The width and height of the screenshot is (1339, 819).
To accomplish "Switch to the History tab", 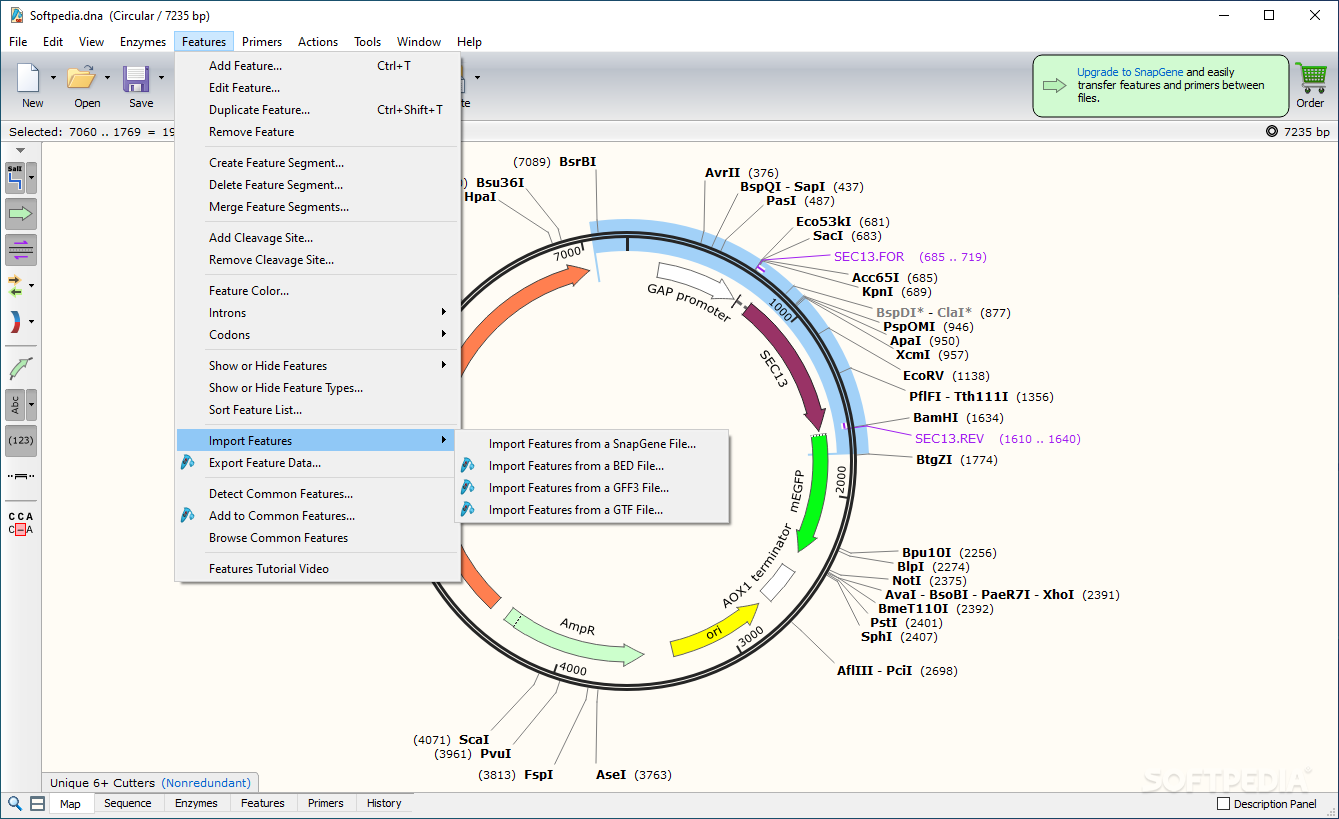I will (x=384, y=803).
